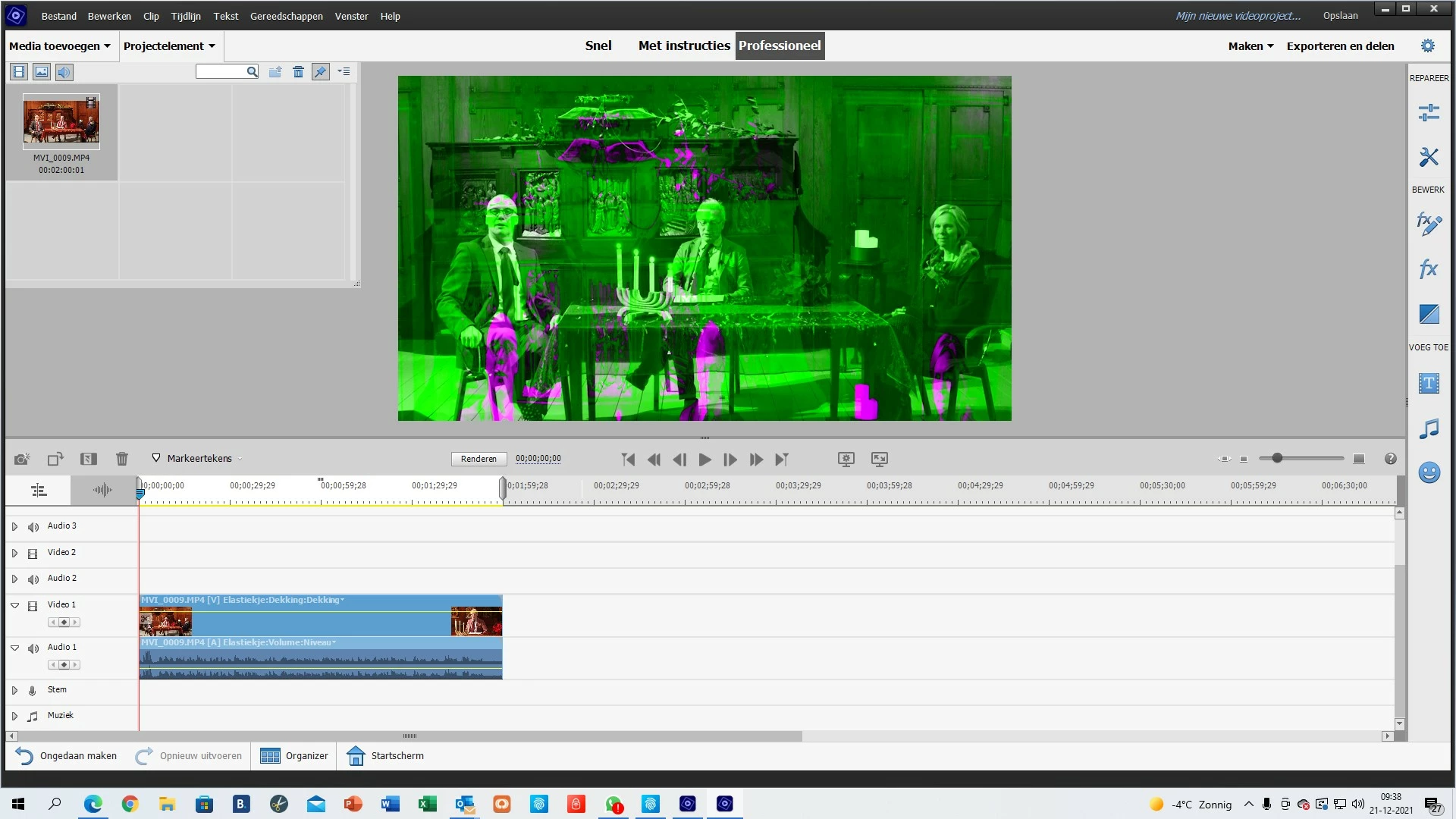This screenshot has height=819, width=1456.
Task: Open the Tijdlijn menu
Action: coord(186,16)
